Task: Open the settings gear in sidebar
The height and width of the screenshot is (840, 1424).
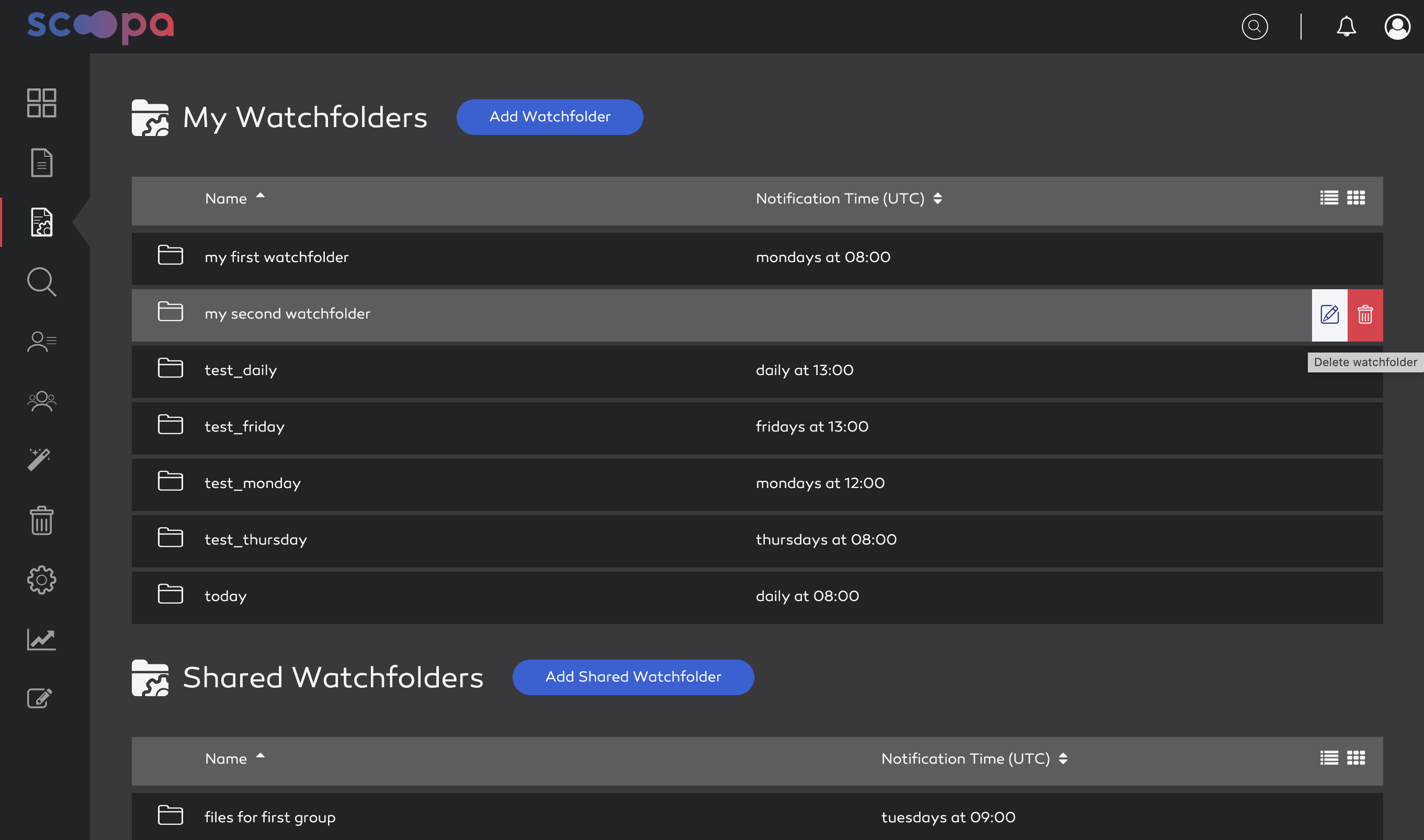Action: [41, 580]
